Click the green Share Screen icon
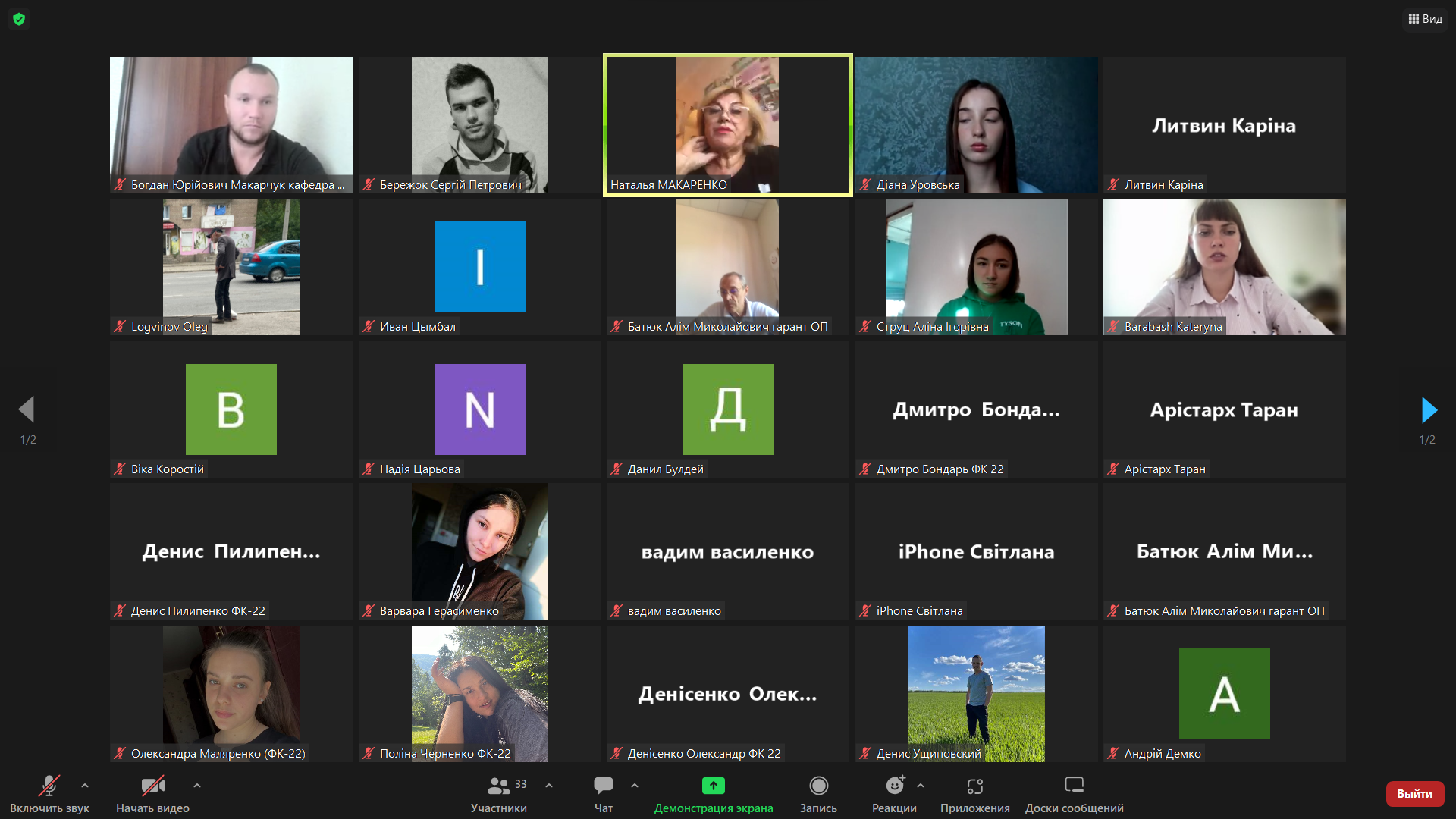 (713, 786)
